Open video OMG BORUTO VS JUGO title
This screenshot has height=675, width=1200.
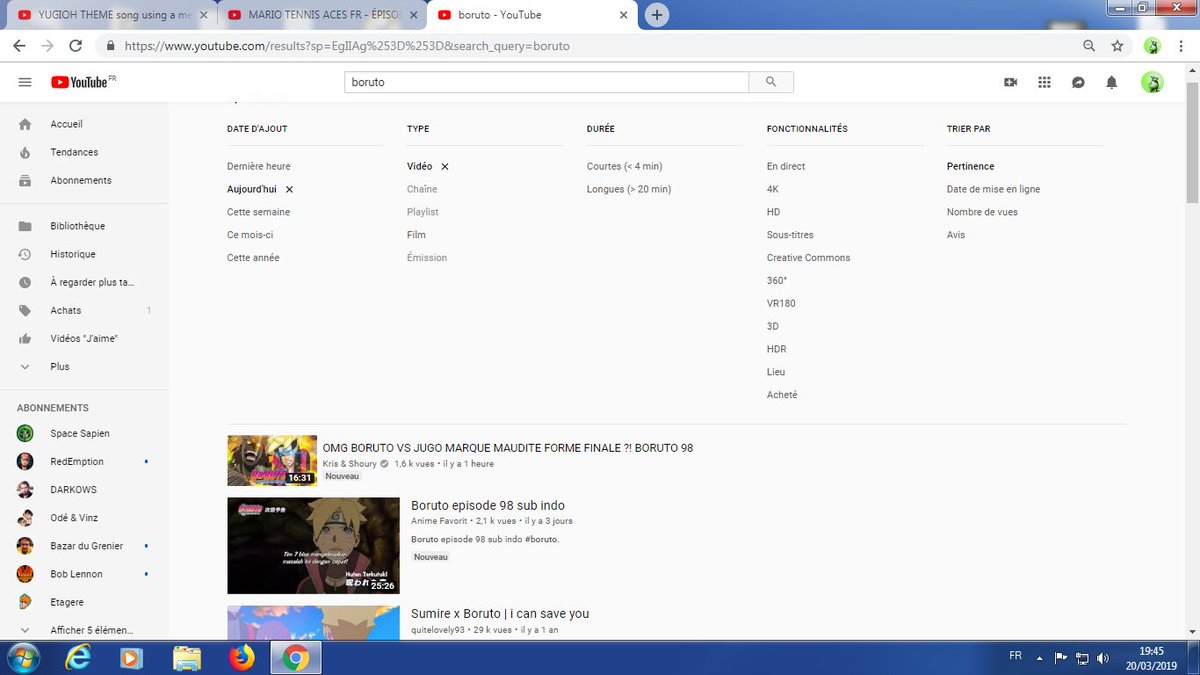click(507, 448)
